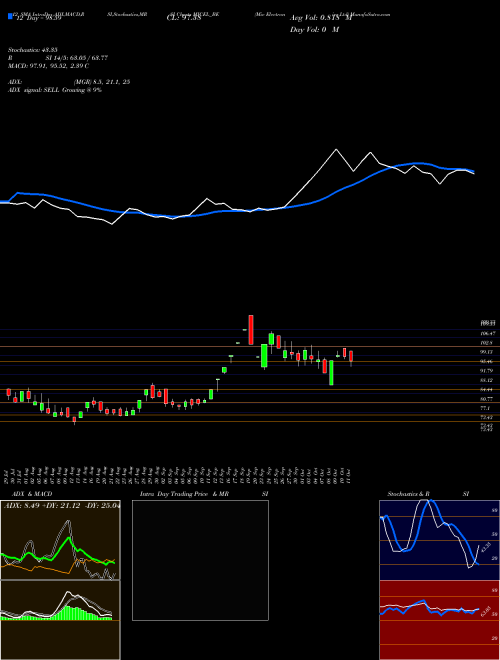Click the highest peak of the white price line
Screen dimensions: 500x660
click(x=336, y=149)
